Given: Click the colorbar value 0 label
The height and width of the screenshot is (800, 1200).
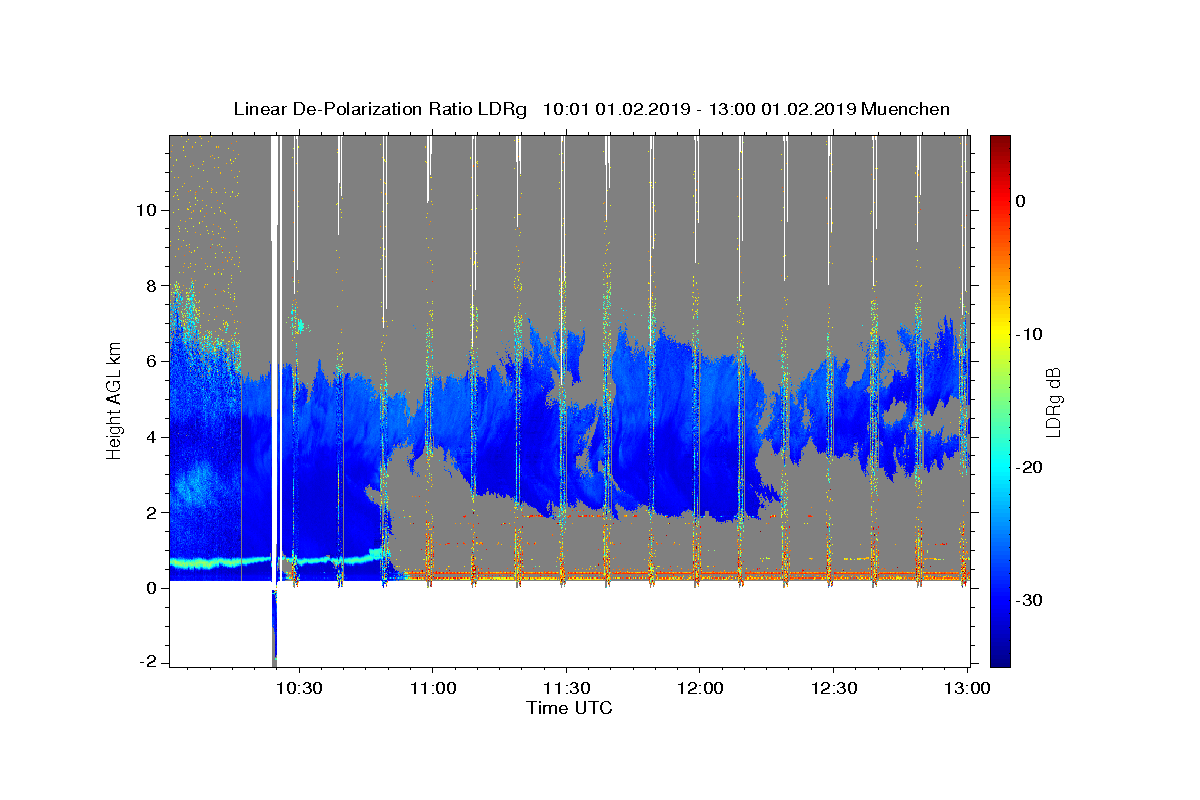Looking at the screenshot, I should pos(1021,201).
